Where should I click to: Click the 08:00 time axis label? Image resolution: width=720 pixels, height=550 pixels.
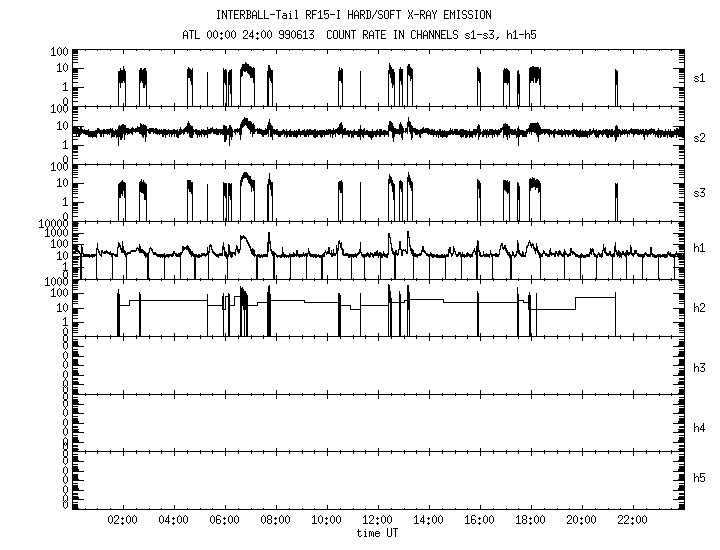pyautogui.click(x=276, y=521)
